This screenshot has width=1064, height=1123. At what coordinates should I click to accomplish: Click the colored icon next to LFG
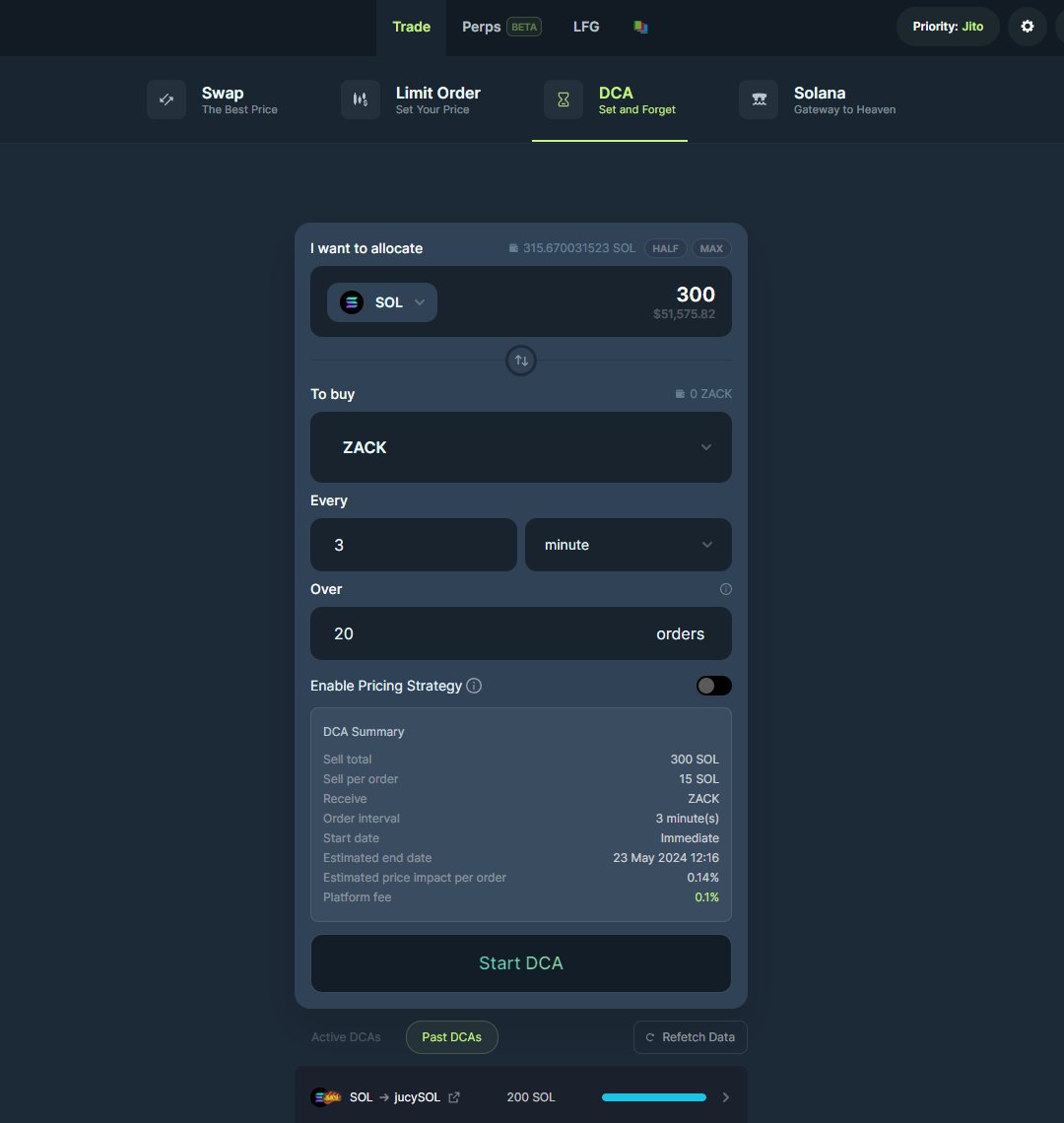pos(640,28)
